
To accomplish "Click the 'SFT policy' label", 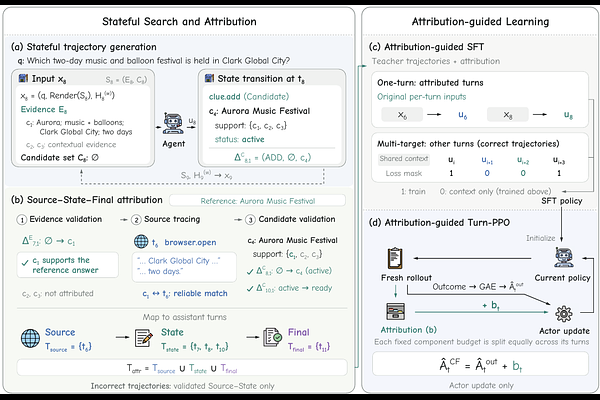I will click(562, 201).
